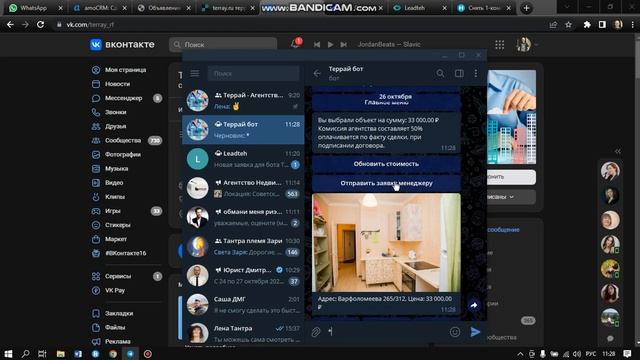Forward the apartment photo message

(473, 305)
